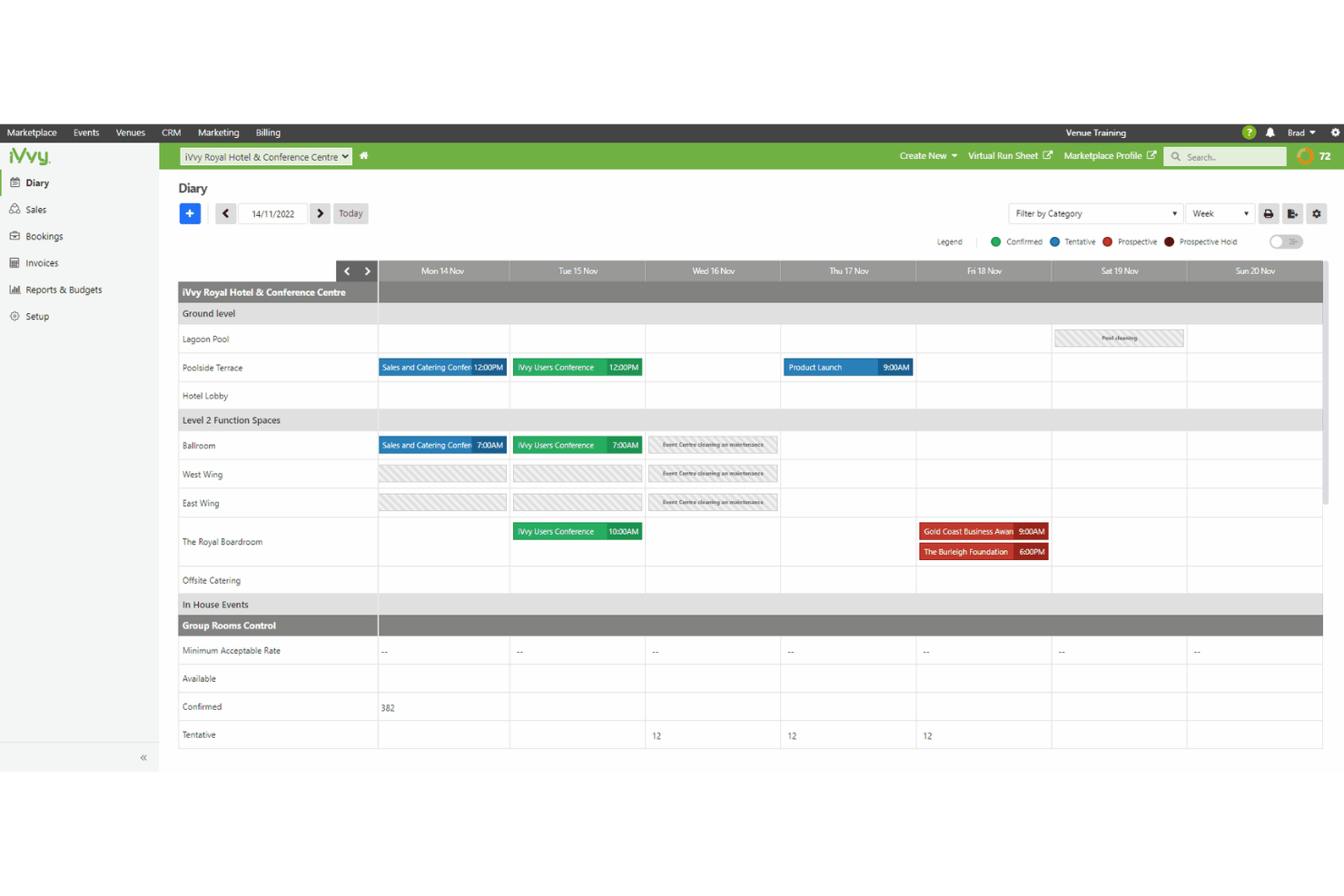1344x896 pixels.
Task: Go to previous date with left arrow
Action: 226,213
